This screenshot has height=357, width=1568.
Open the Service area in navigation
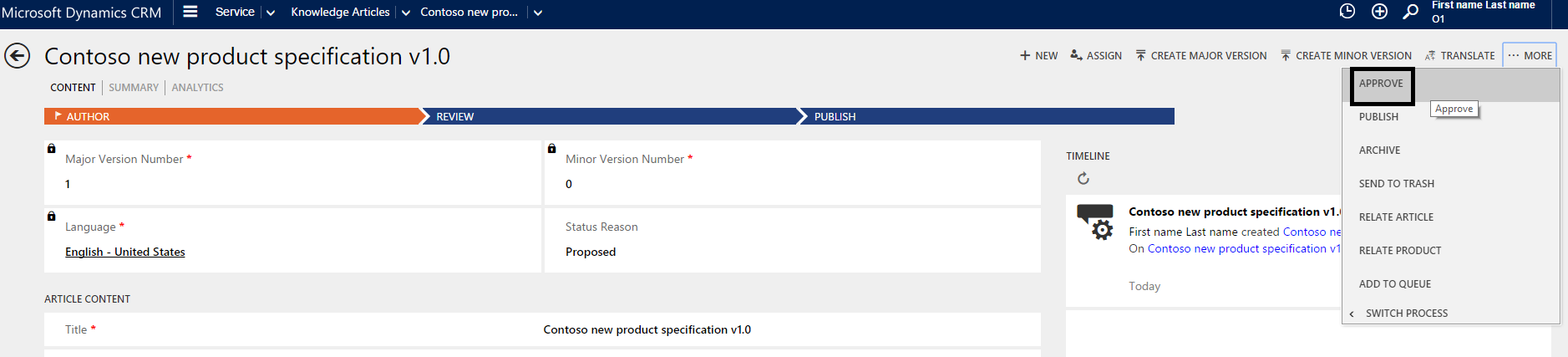[x=235, y=12]
